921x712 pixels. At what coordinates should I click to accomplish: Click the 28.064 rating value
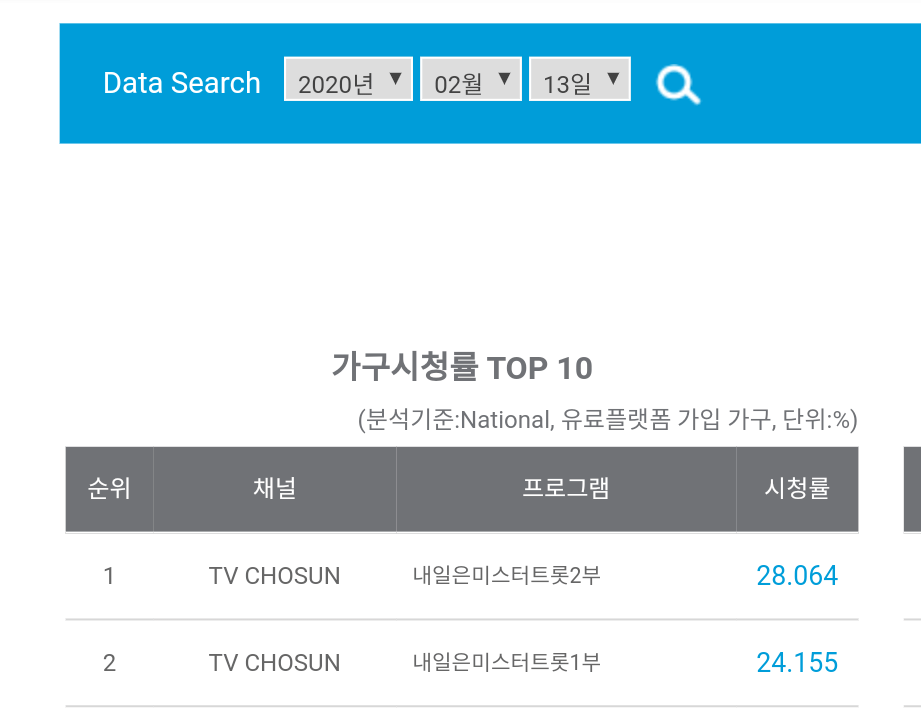coord(797,576)
